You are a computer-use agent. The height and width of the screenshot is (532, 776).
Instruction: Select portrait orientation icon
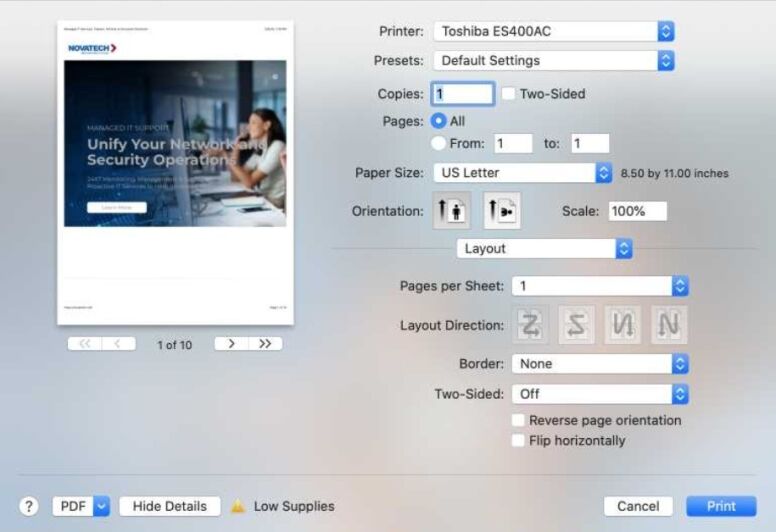pos(452,211)
